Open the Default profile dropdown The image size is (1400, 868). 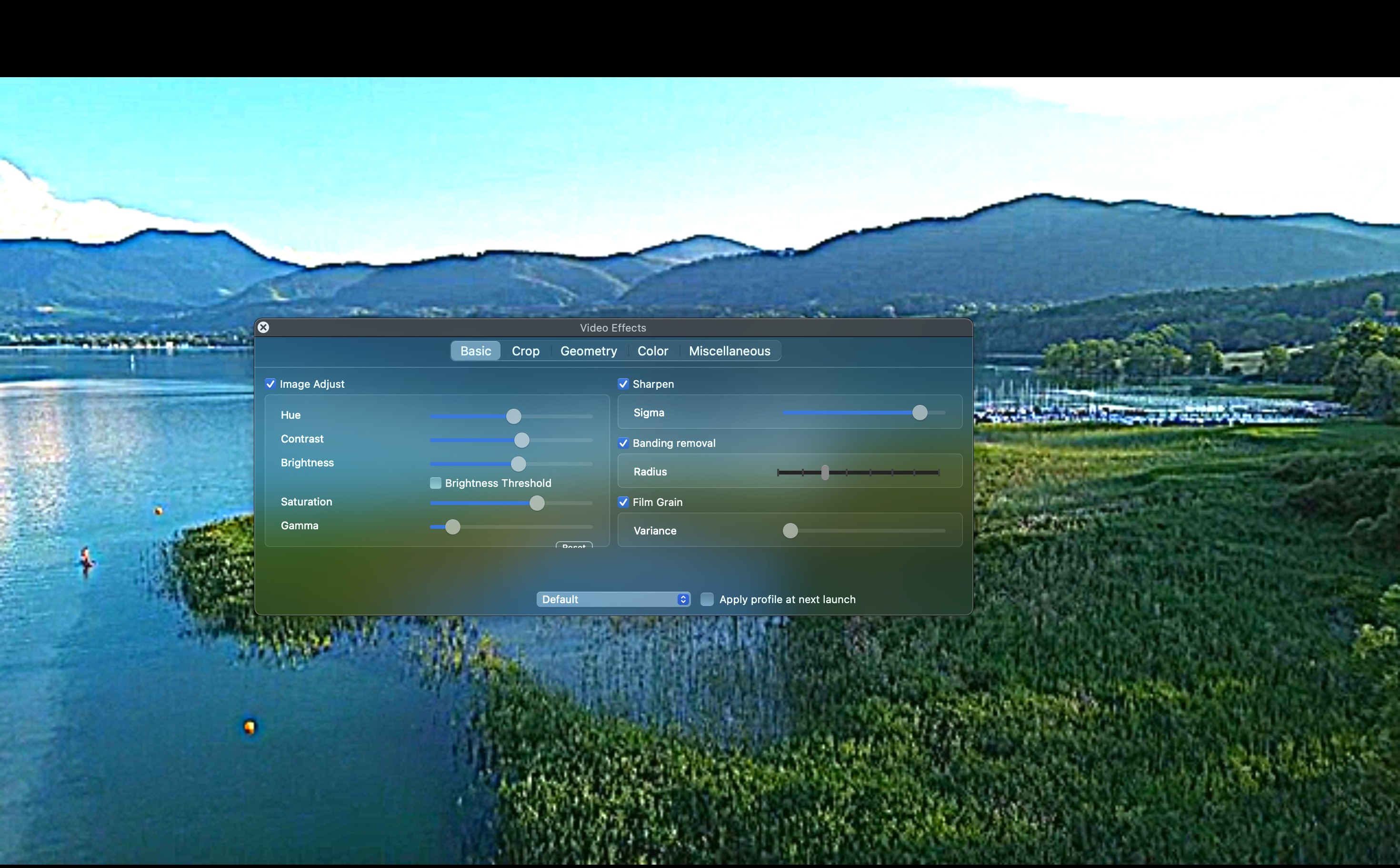613,599
